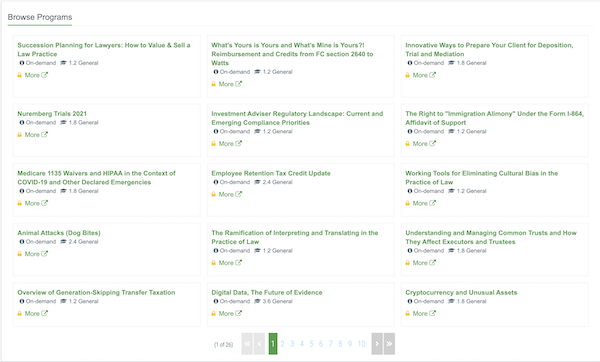Viewport: 600px width, 362px height.
Task: Click the previous page arrow button
Action: click(259, 344)
